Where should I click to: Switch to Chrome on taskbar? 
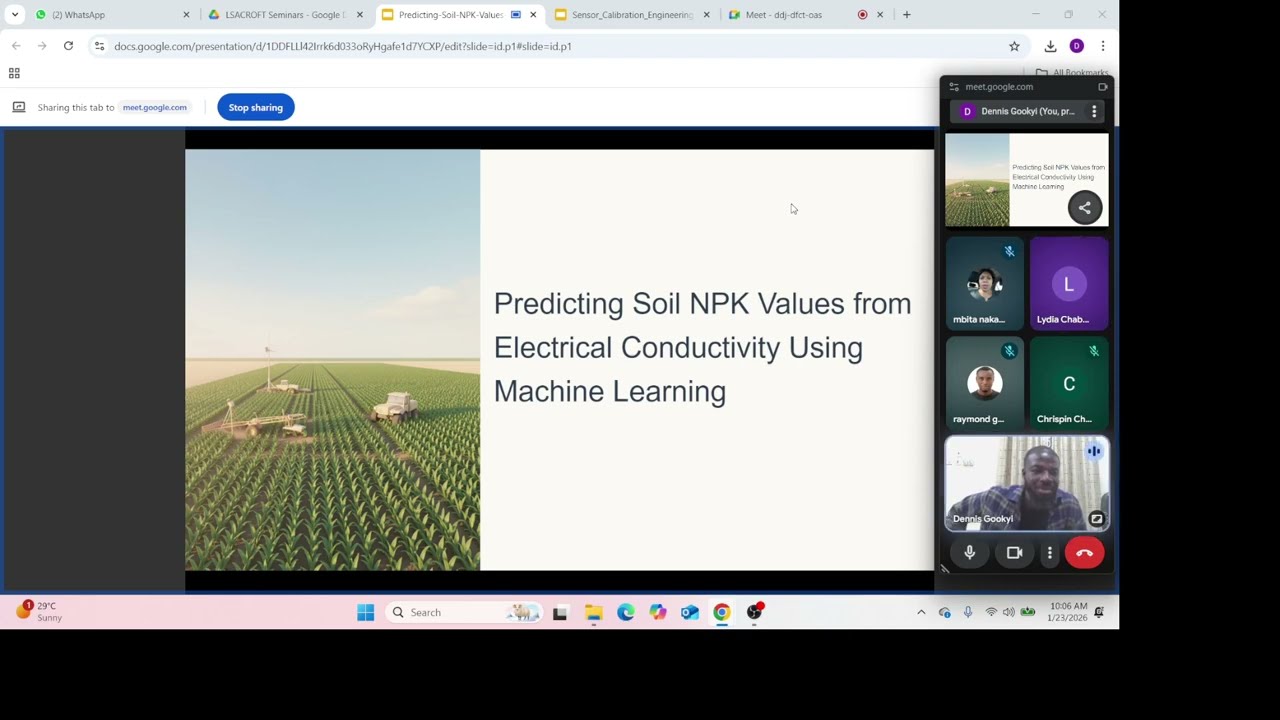(x=722, y=612)
